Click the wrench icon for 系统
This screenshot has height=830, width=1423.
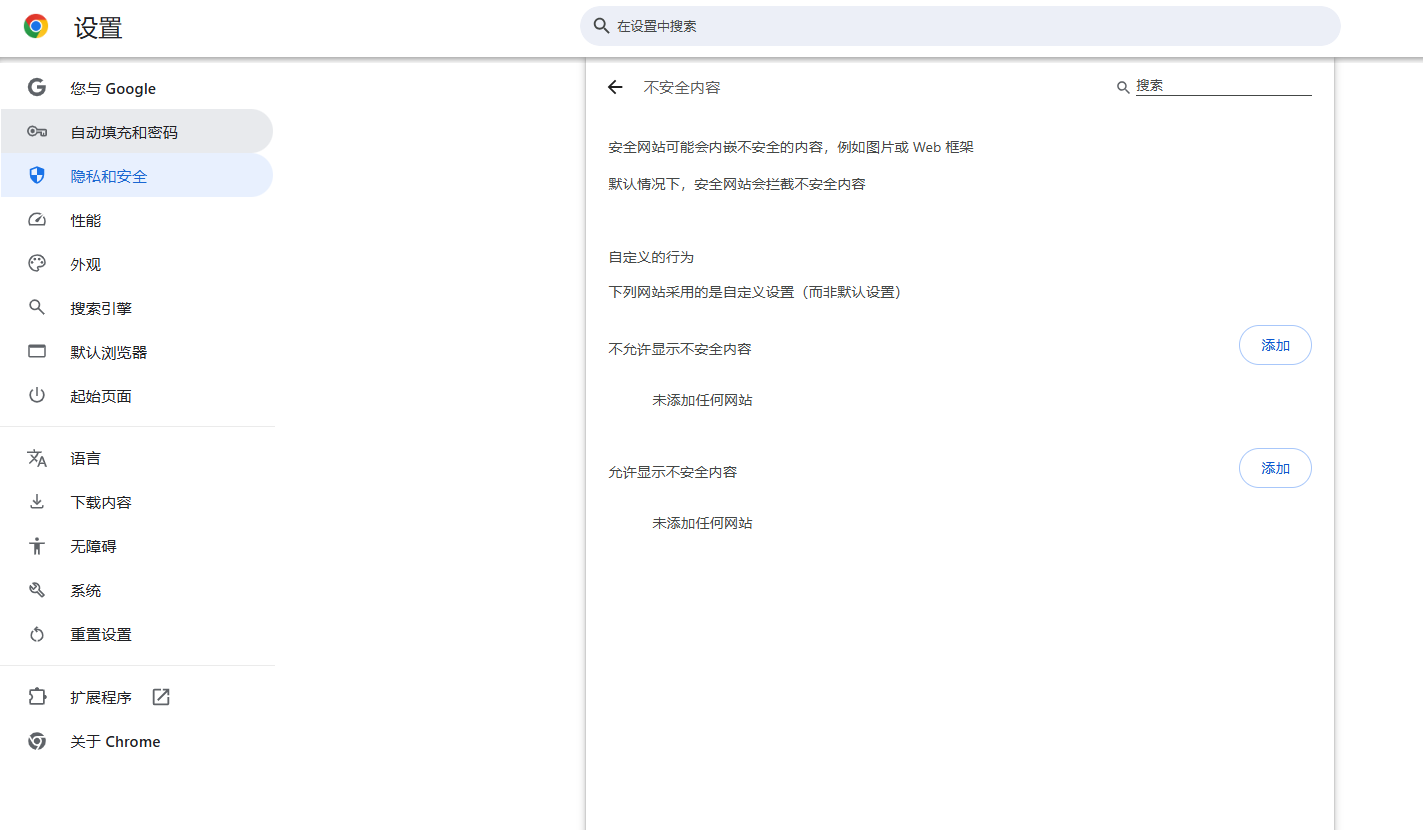pos(37,590)
